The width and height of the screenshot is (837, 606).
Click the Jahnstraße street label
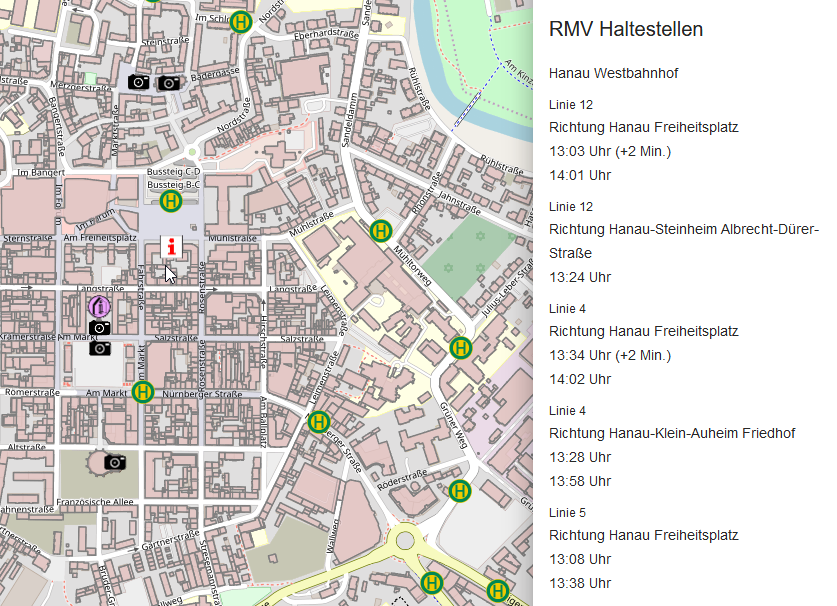click(x=459, y=203)
